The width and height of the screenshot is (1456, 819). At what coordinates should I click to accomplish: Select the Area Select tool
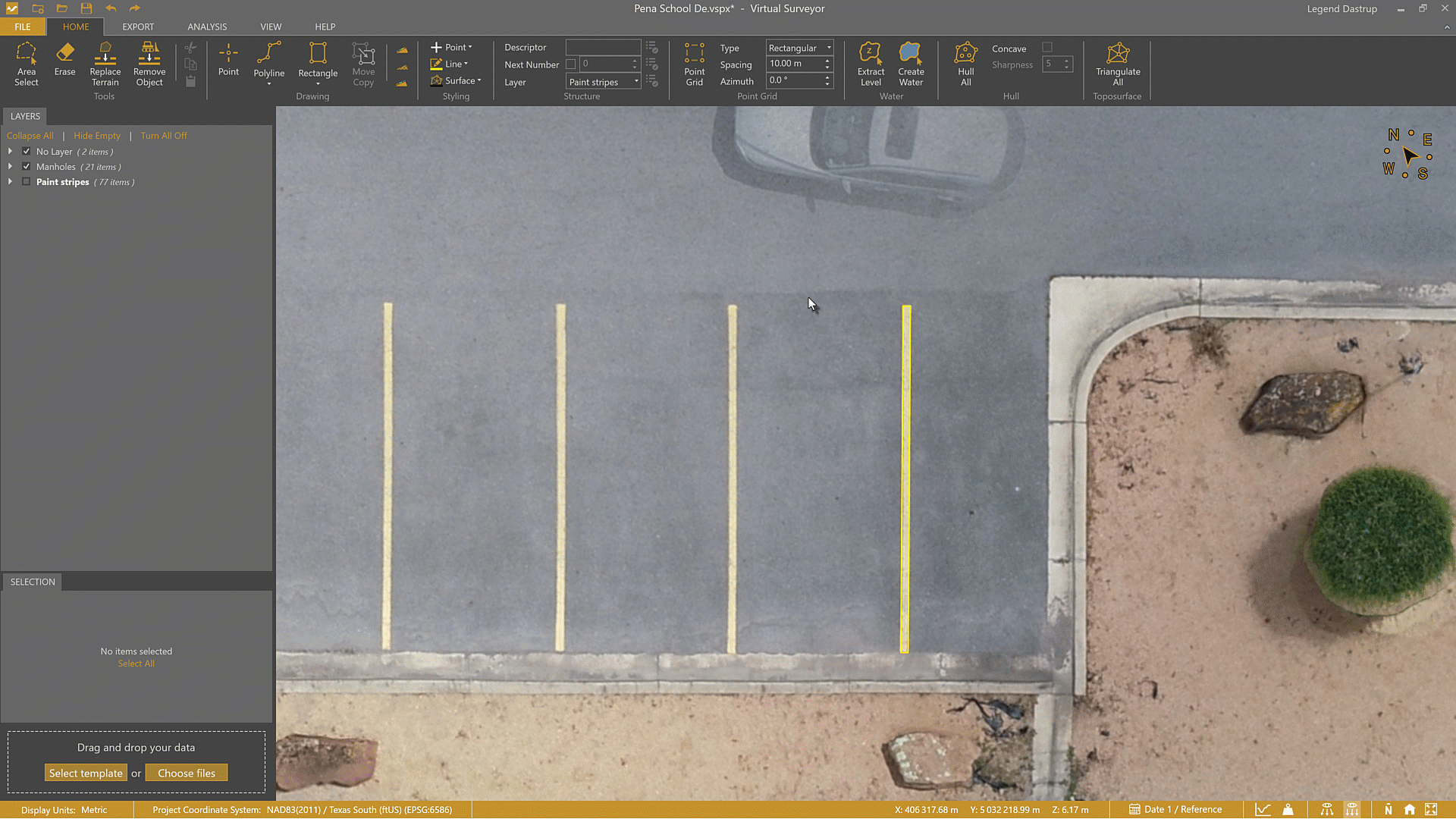27,64
